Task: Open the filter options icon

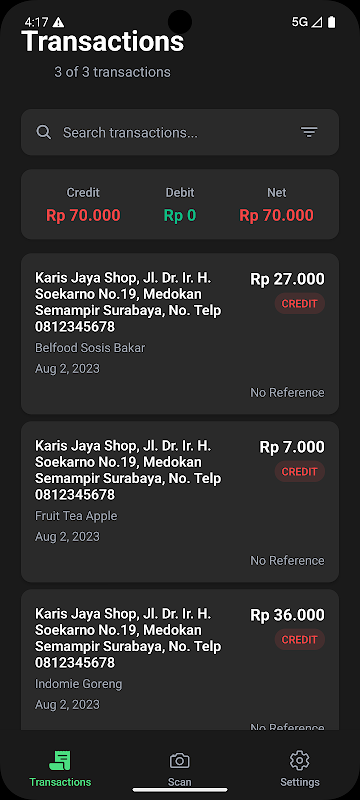Action: [308, 133]
